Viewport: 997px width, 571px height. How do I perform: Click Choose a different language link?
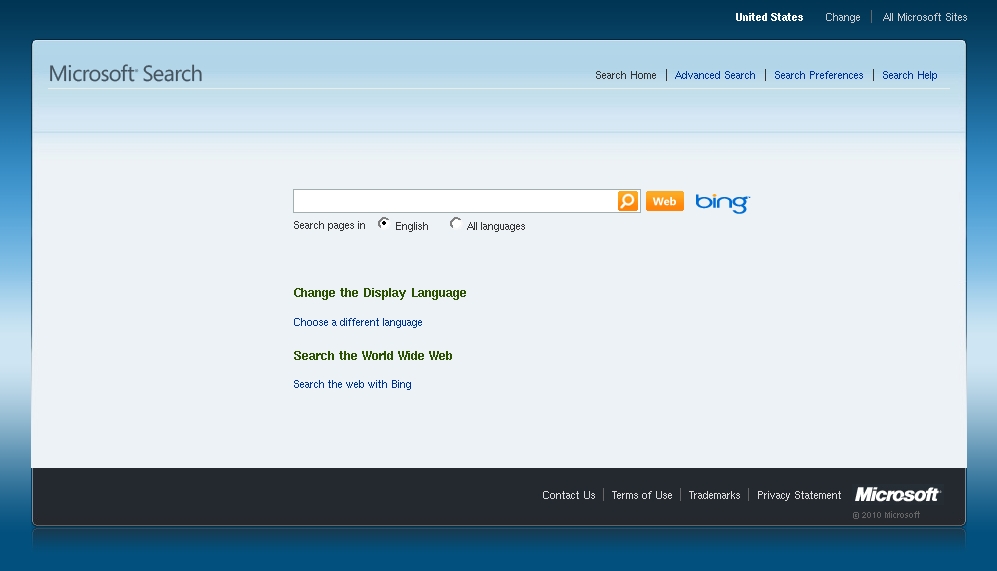click(x=358, y=322)
